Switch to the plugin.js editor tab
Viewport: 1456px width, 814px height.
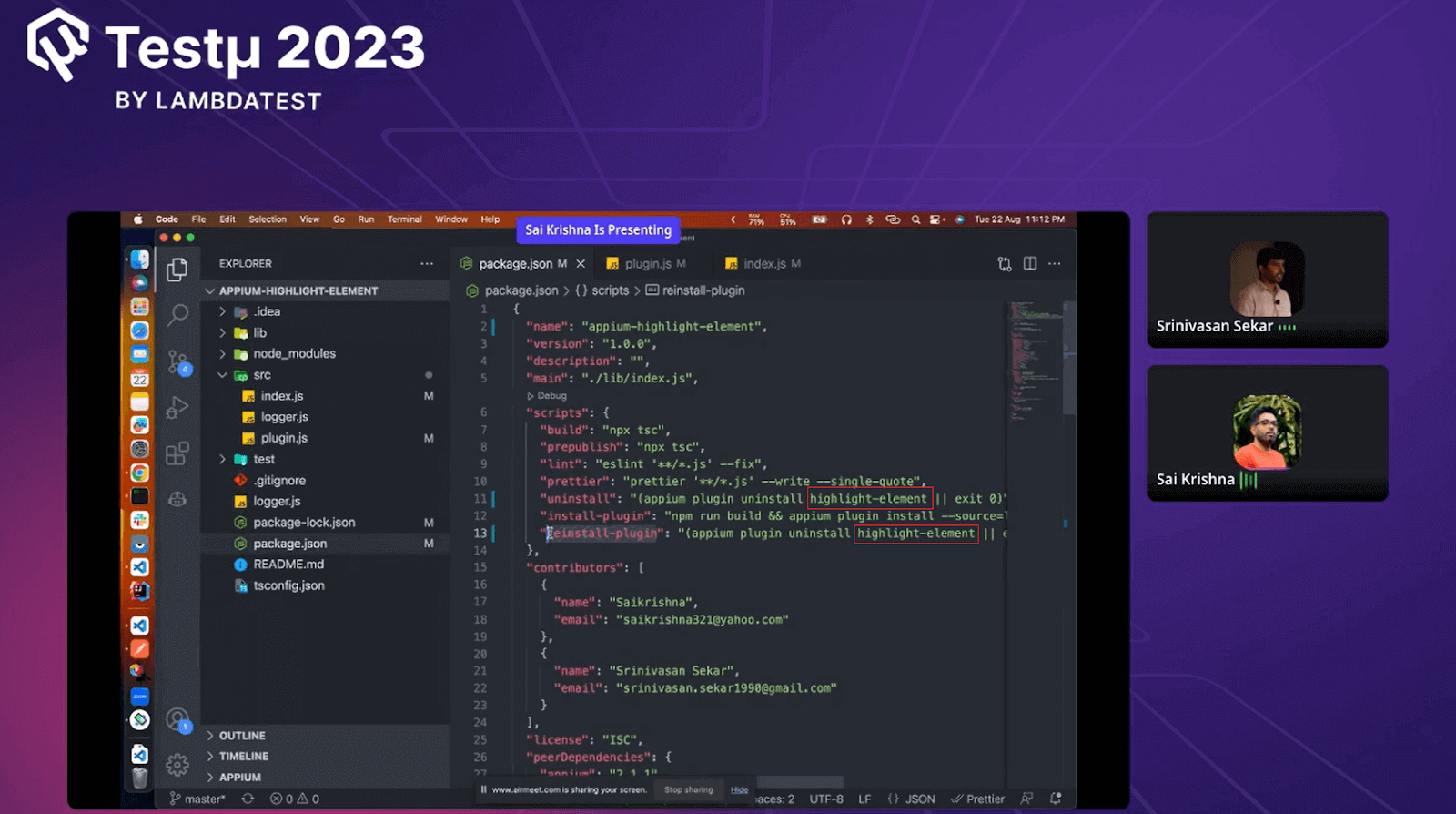click(647, 263)
